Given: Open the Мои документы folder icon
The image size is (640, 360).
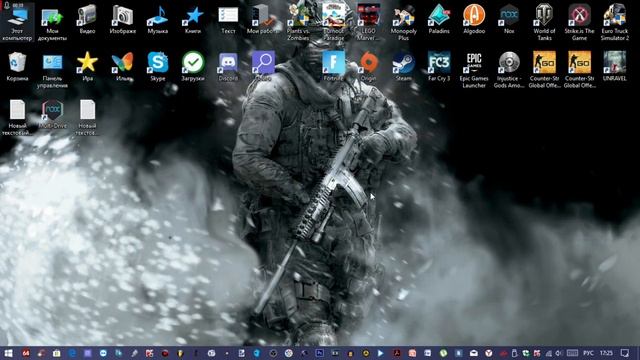Looking at the screenshot, I should coord(52,22).
